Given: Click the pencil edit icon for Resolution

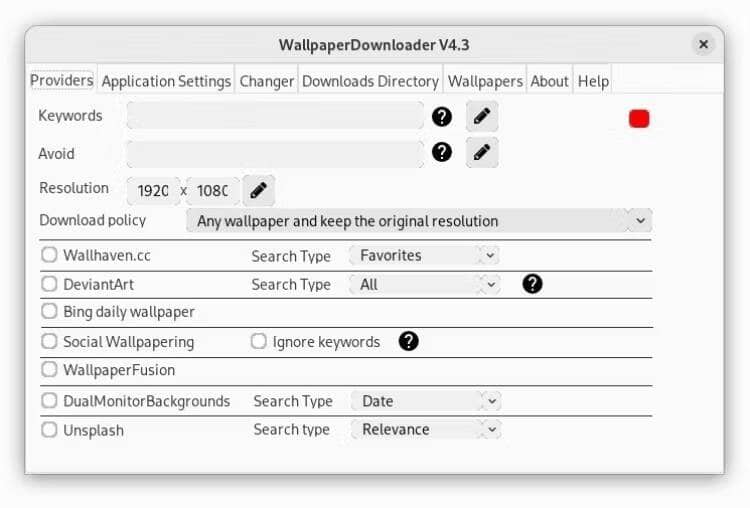Looking at the screenshot, I should click(258, 190).
